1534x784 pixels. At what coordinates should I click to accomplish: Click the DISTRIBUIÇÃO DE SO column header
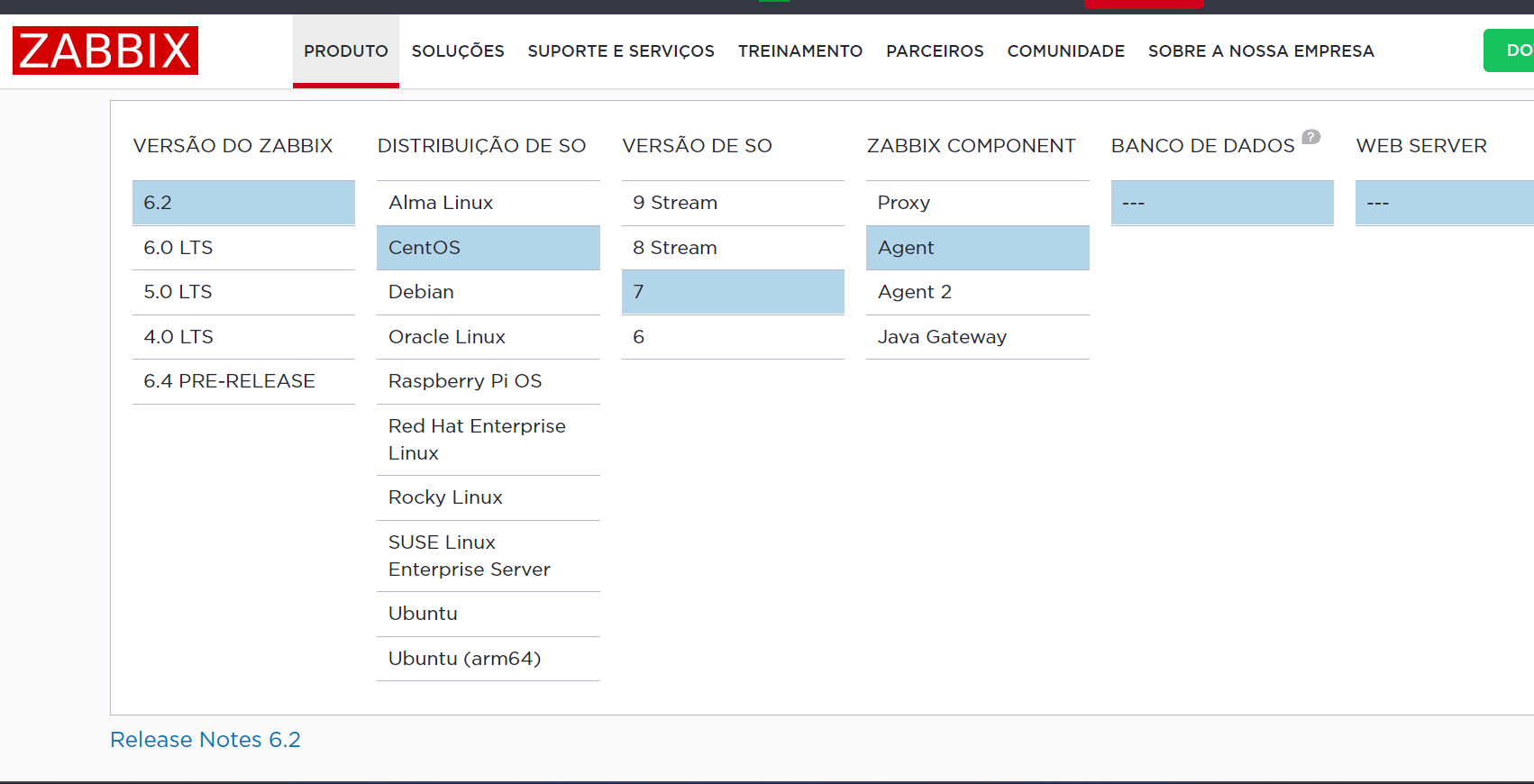pos(481,146)
